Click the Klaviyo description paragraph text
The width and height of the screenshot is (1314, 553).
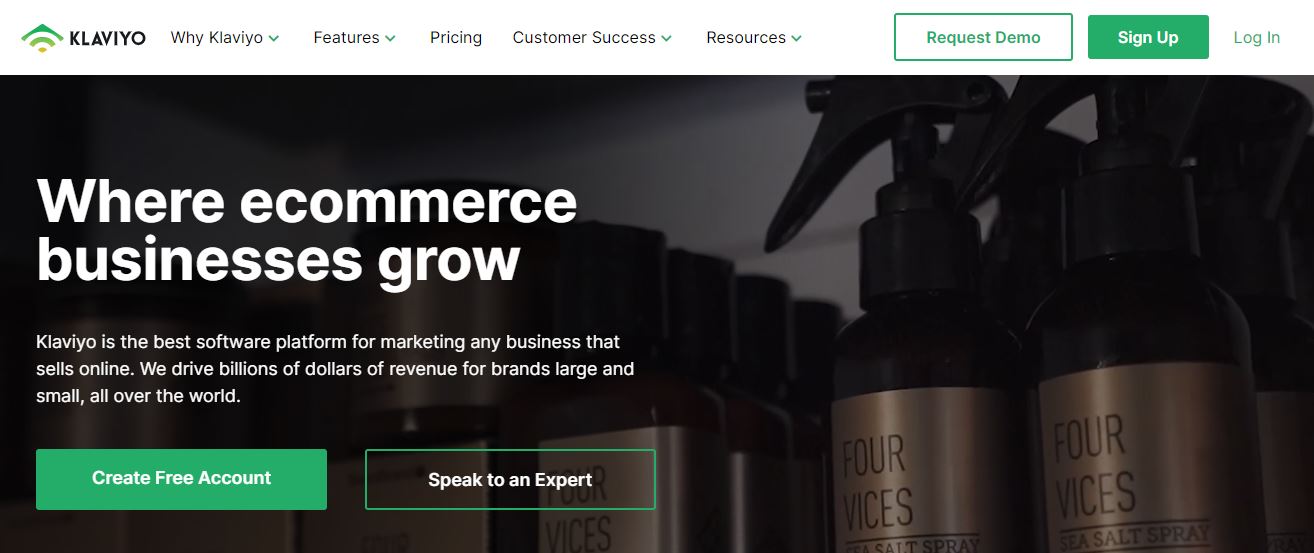click(x=335, y=369)
